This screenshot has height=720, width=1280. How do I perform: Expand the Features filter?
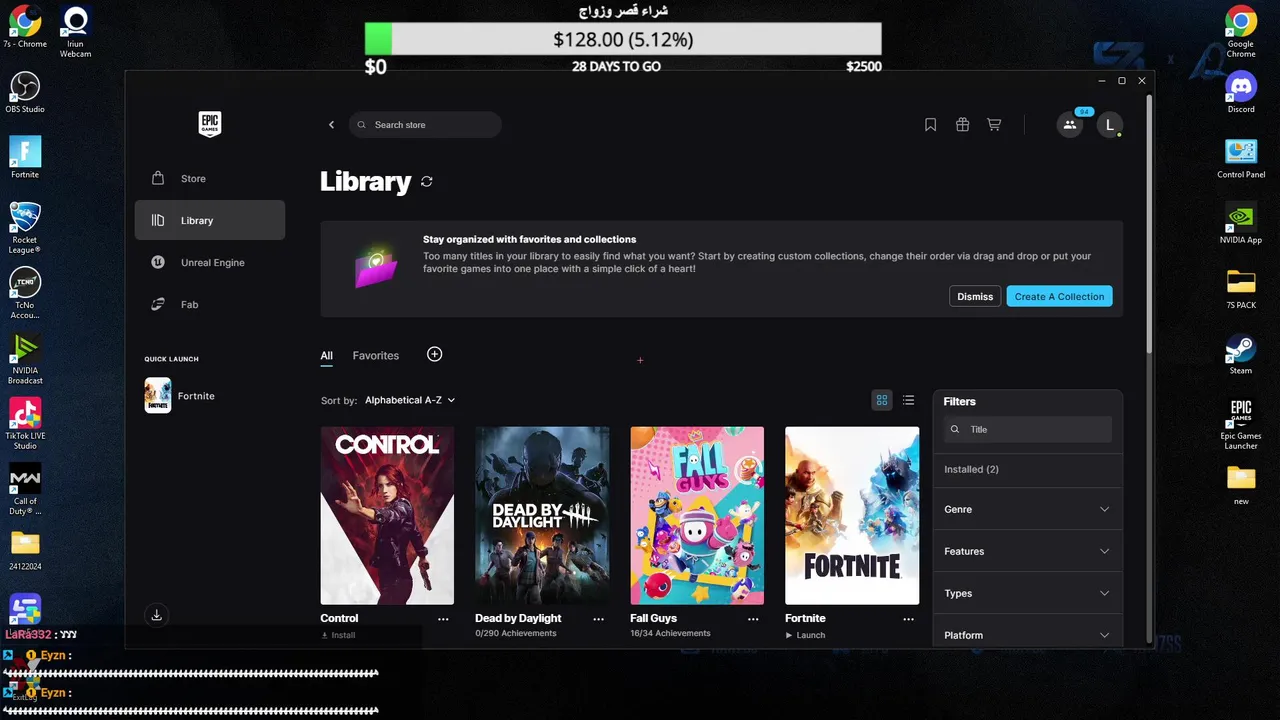[x=1028, y=551]
